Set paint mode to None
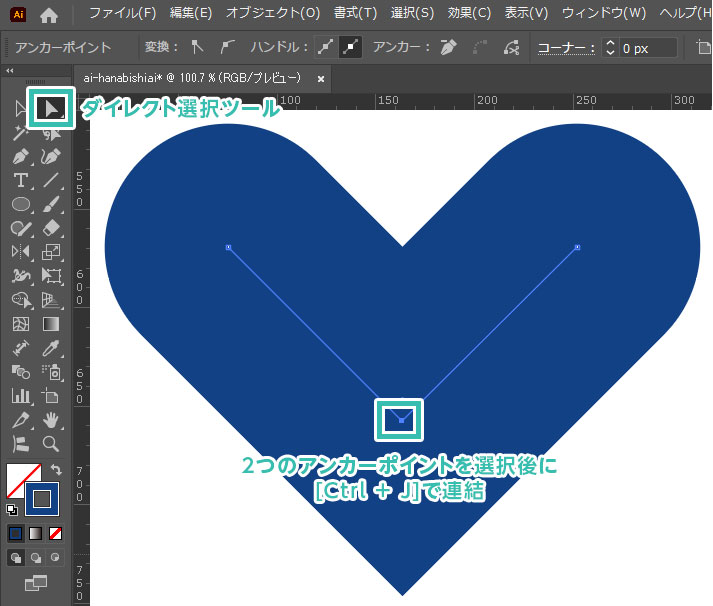This screenshot has width=713, height=606. (x=56, y=533)
